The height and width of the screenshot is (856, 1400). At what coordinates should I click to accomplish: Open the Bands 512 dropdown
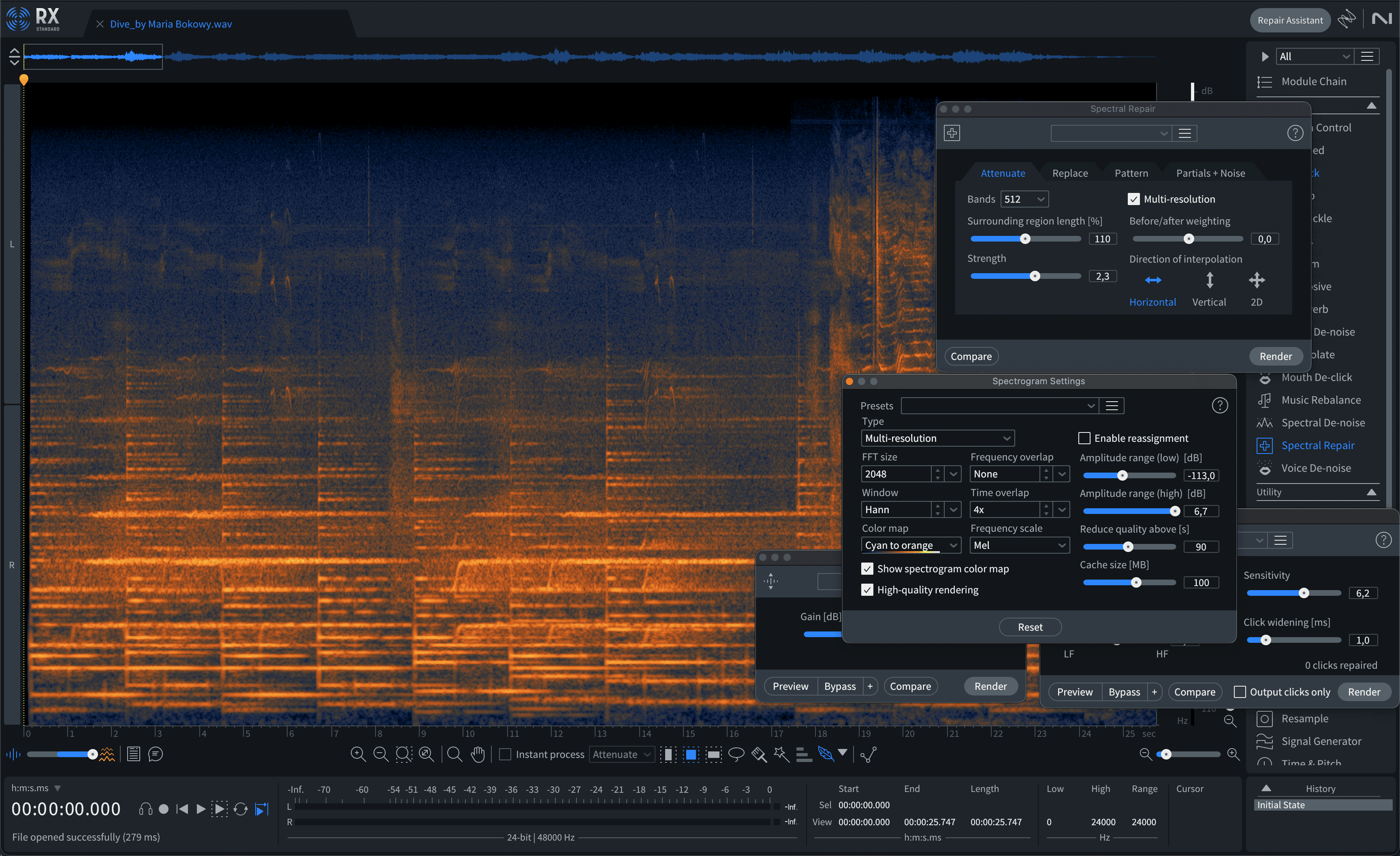click(x=1024, y=199)
